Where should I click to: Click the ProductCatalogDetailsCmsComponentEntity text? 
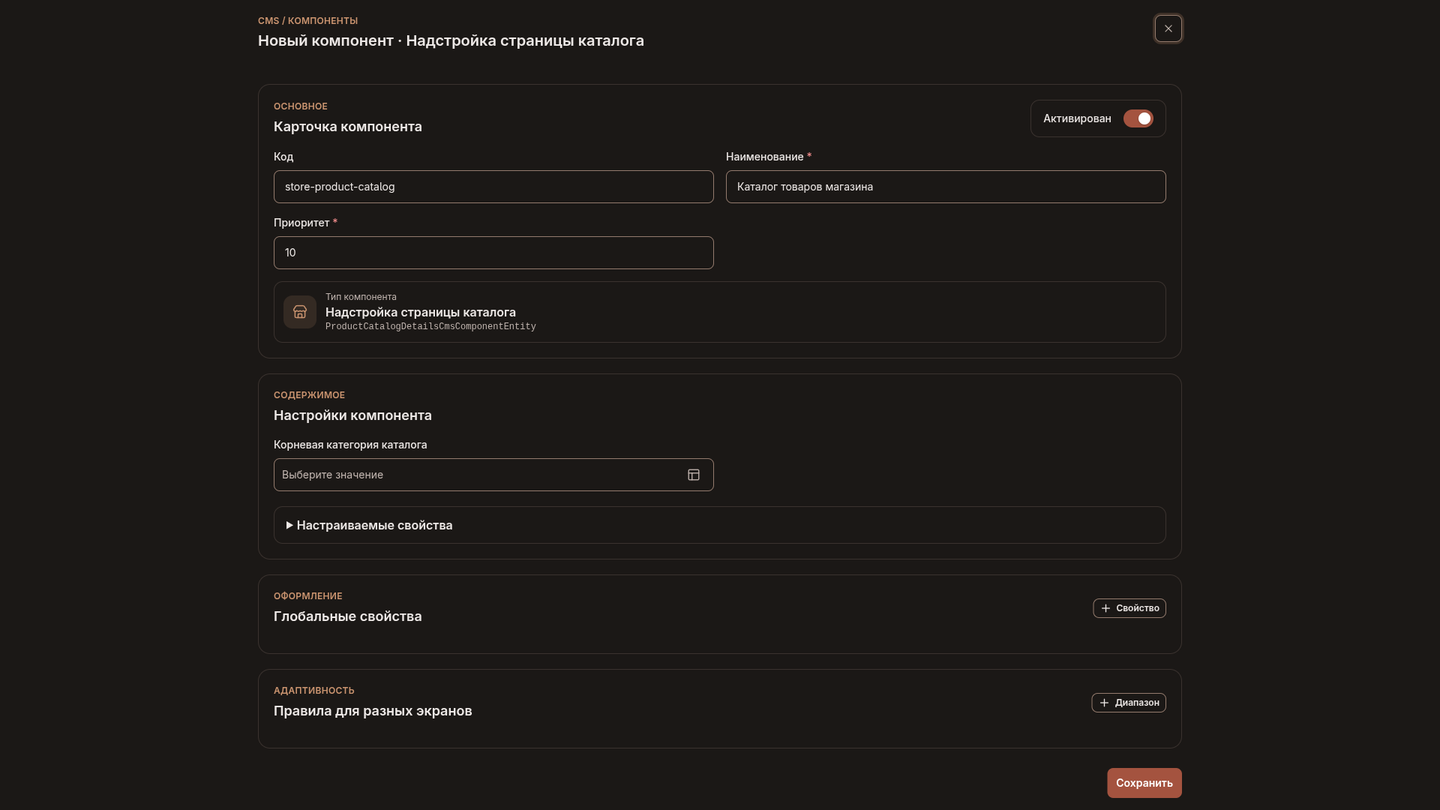tap(430, 327)
